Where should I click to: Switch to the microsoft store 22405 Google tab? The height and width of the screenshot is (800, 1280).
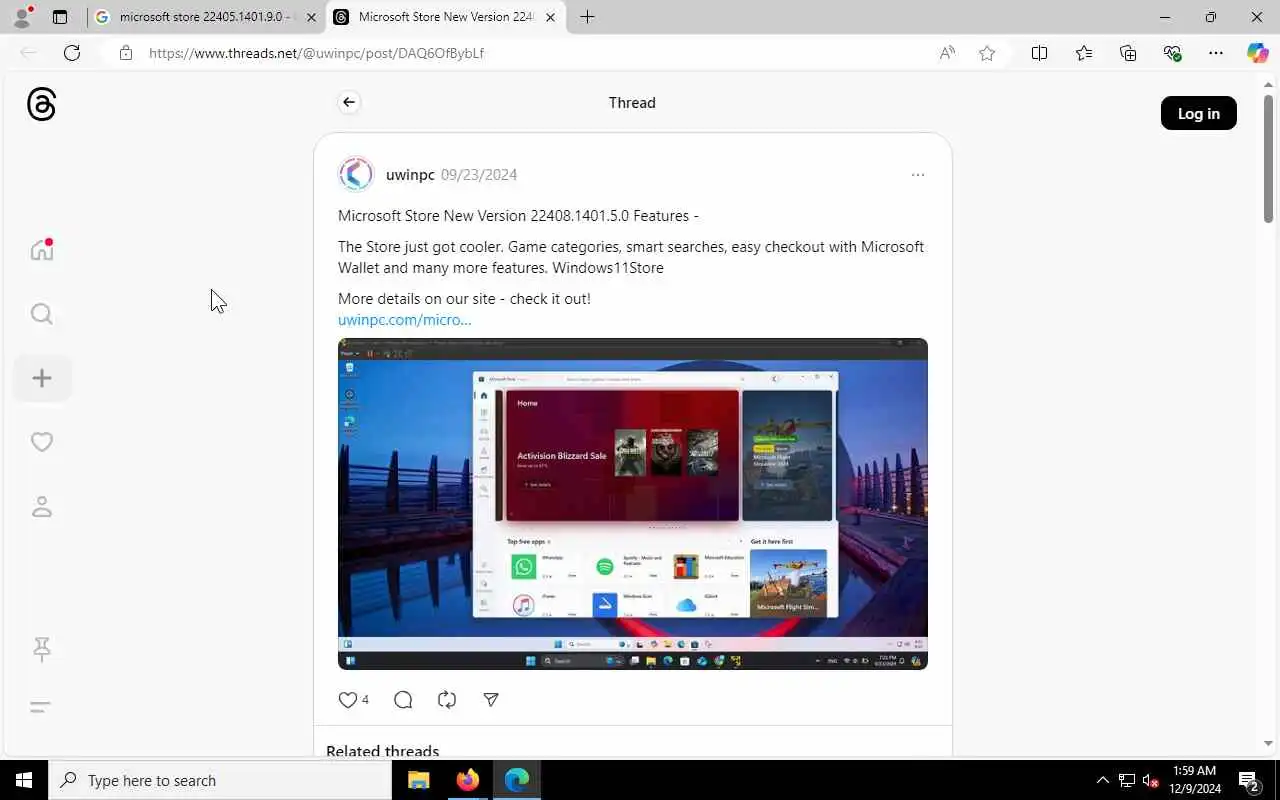(x=205, y=17)
